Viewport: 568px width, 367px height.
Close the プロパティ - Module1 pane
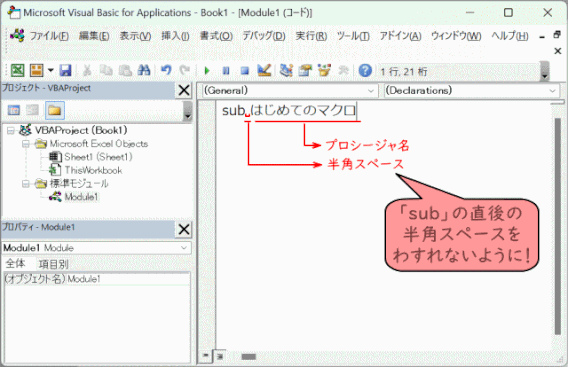(x=184, y=229)
